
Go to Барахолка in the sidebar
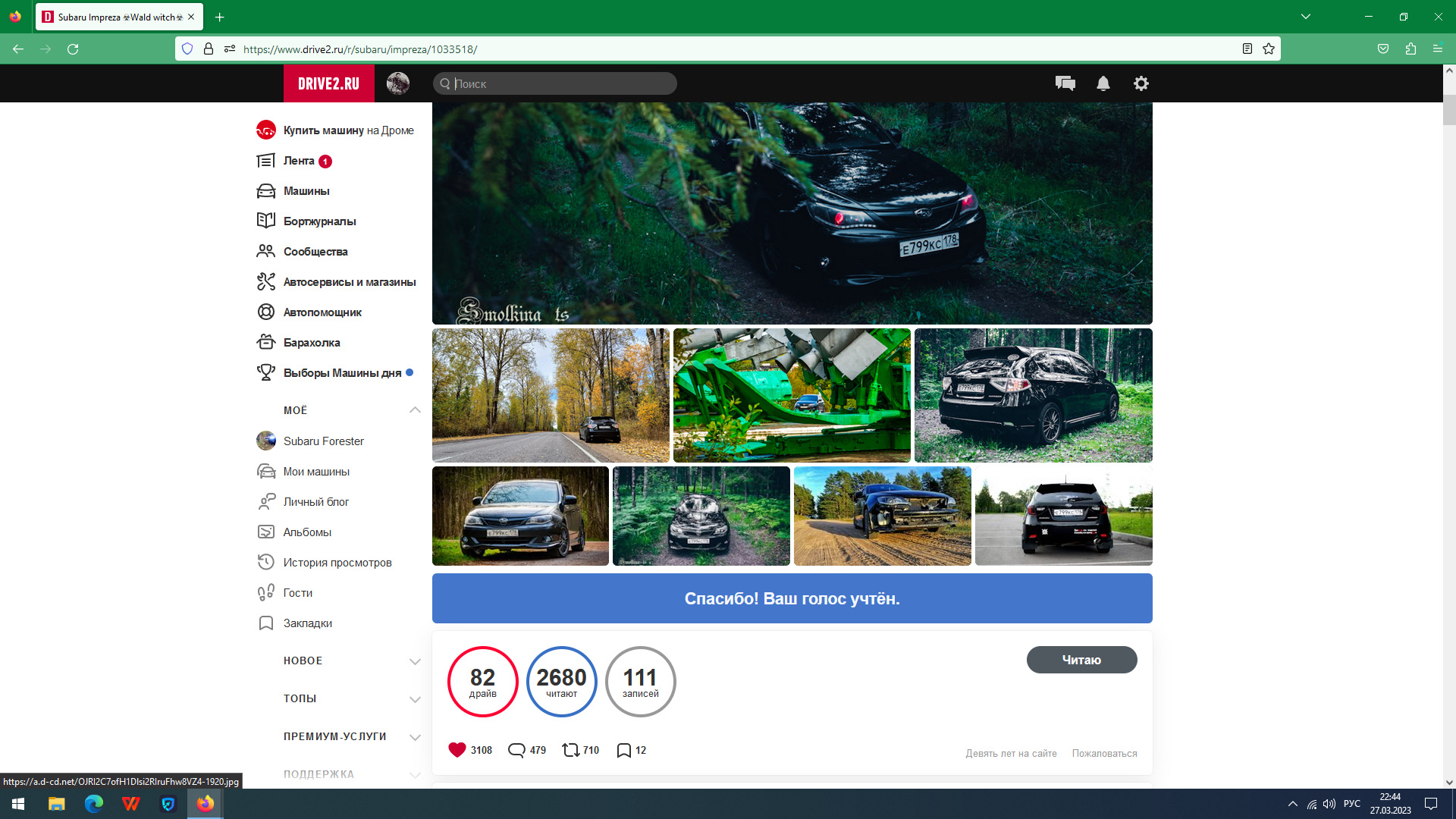point(311,343)
